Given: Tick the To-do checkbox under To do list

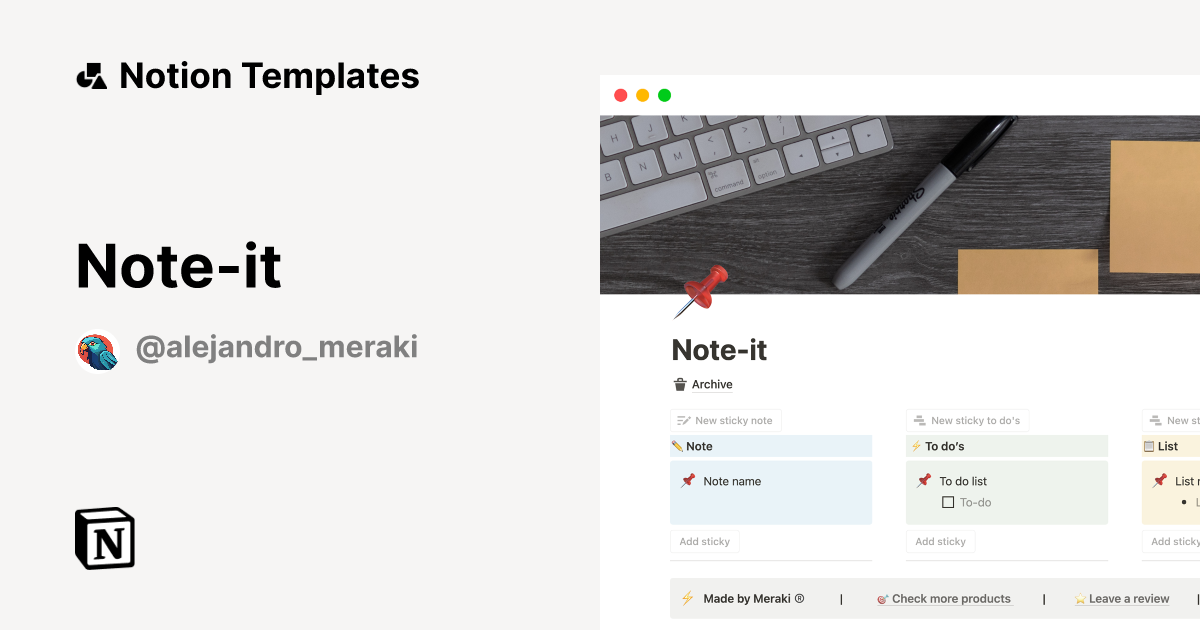Looking at the screenshot, I should point(947,502).
